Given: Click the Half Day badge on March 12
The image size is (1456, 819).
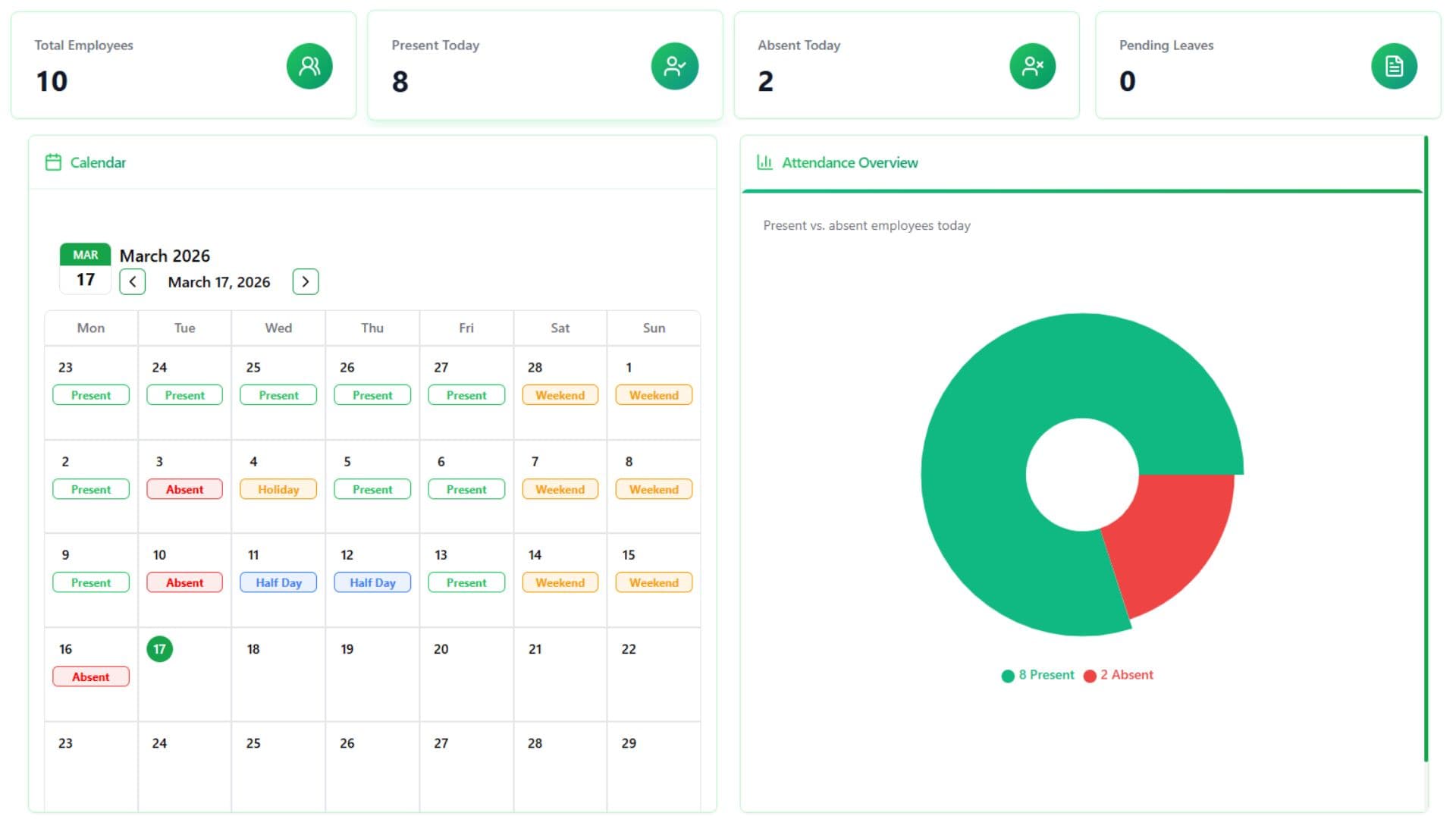Looking at the screenshot, I should (x=372, y=582).
